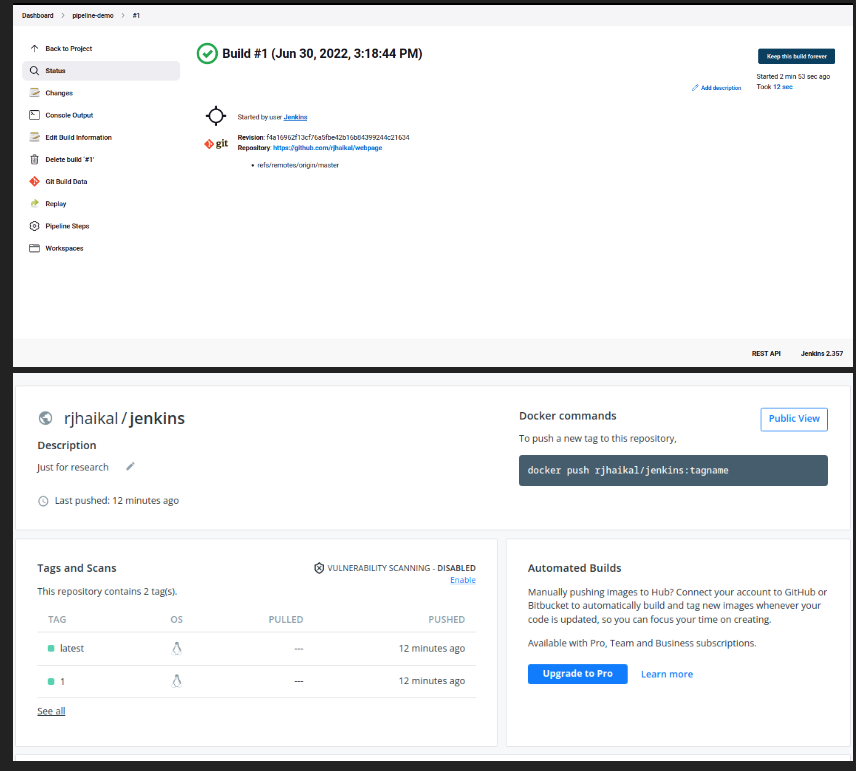This screenshot has height=771, width=856.
Task: Click the #1 breadcrumb
Action: [x=136, y=15]
